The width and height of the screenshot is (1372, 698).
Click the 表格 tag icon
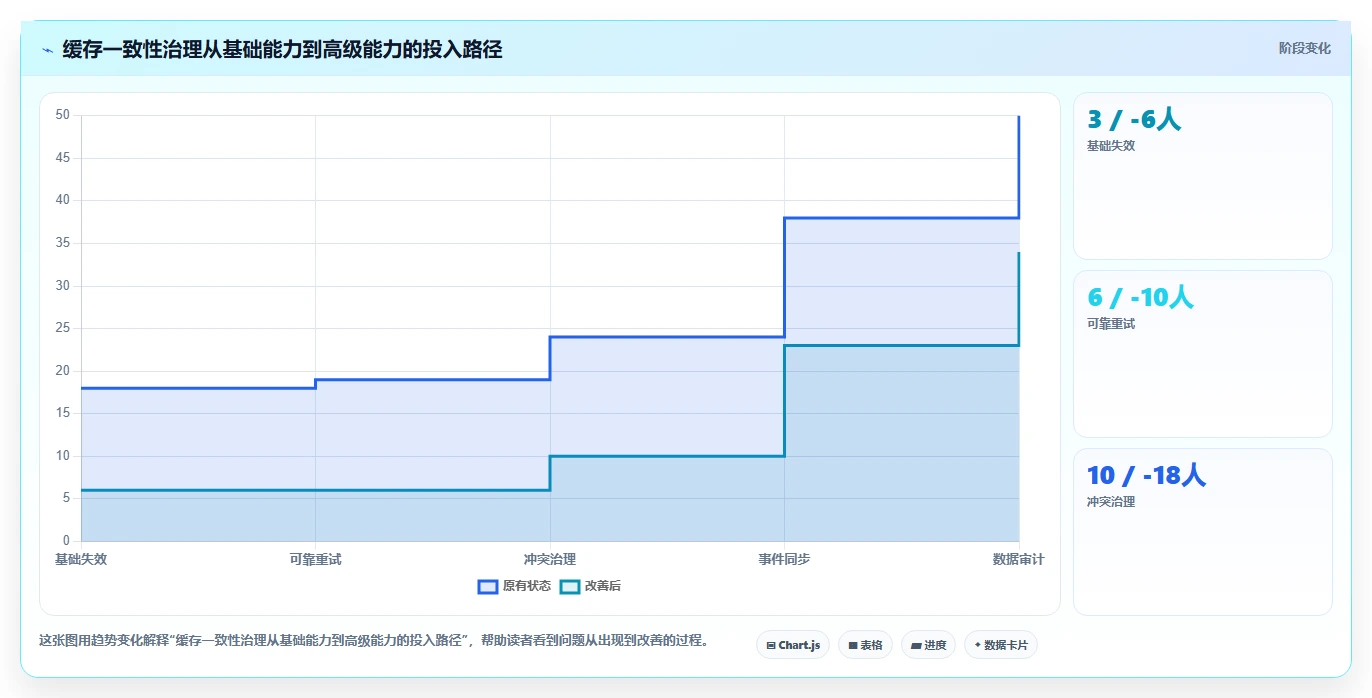click(853, 646)
